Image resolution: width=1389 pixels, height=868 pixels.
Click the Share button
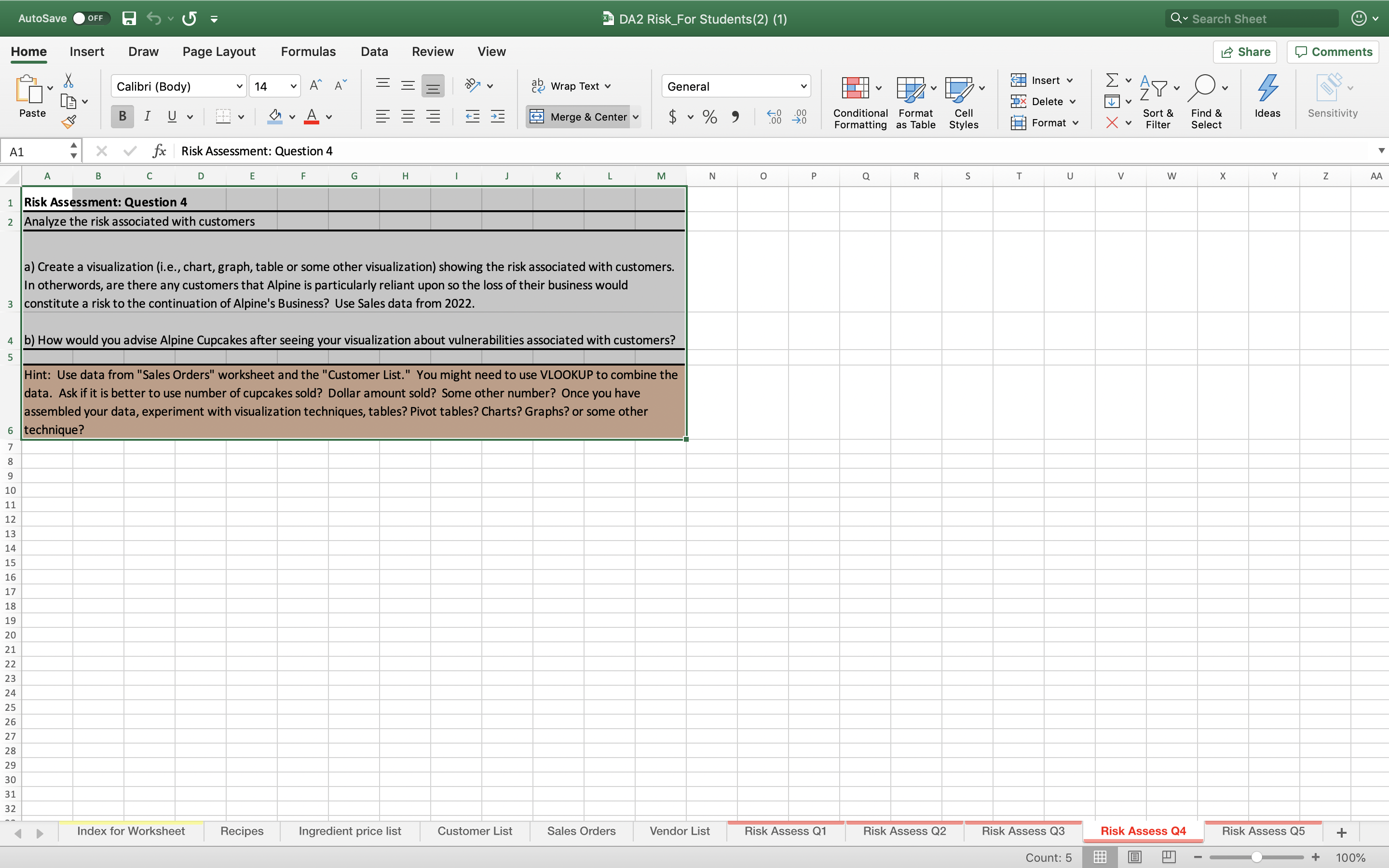click(x=1245, y=52)
